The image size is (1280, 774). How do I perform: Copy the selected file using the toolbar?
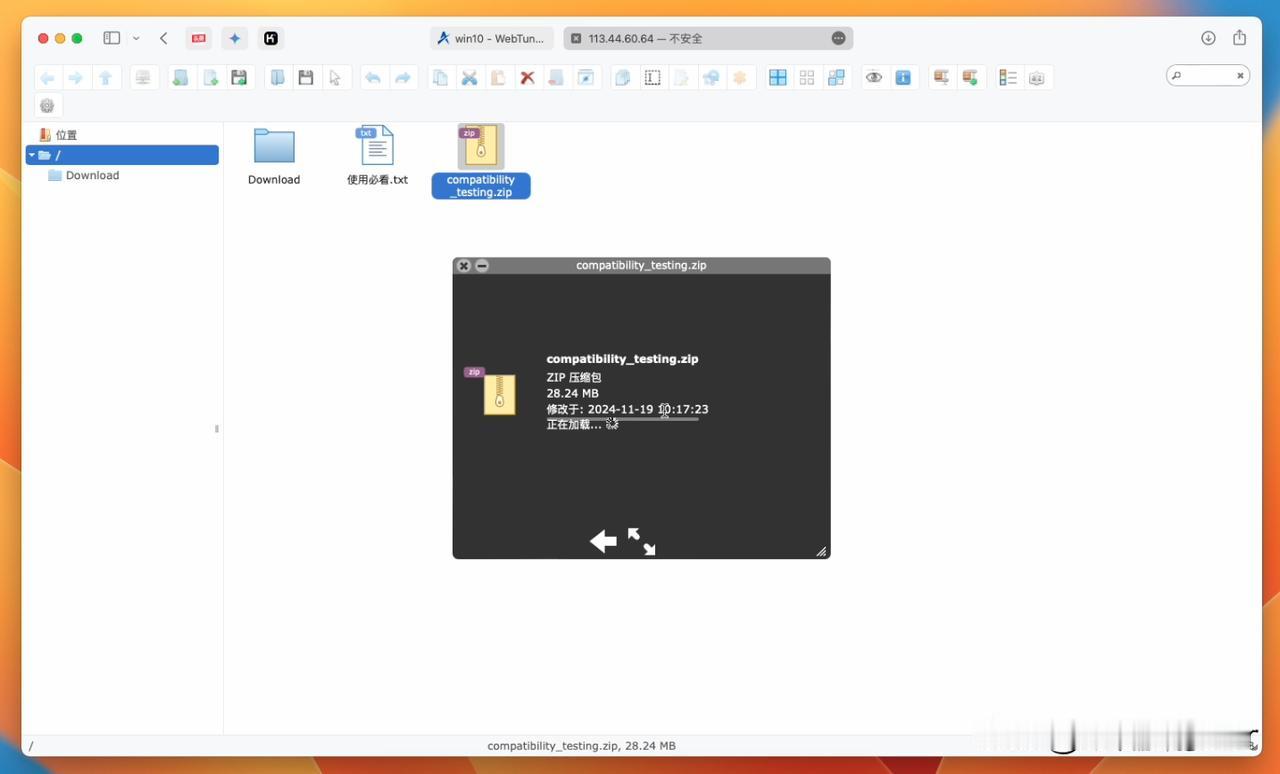440,78
